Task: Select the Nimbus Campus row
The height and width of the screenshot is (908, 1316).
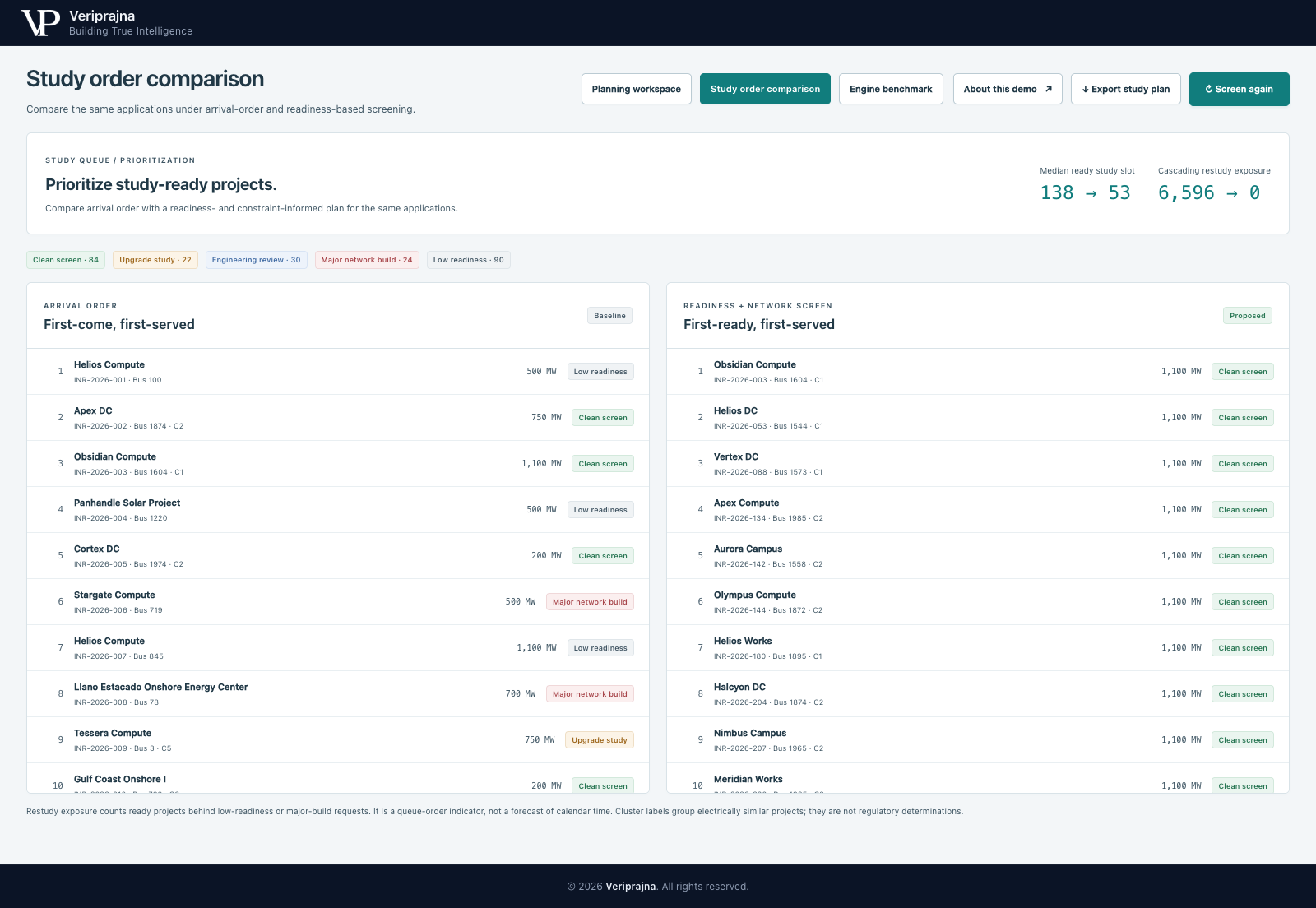Action: point(978,740)
